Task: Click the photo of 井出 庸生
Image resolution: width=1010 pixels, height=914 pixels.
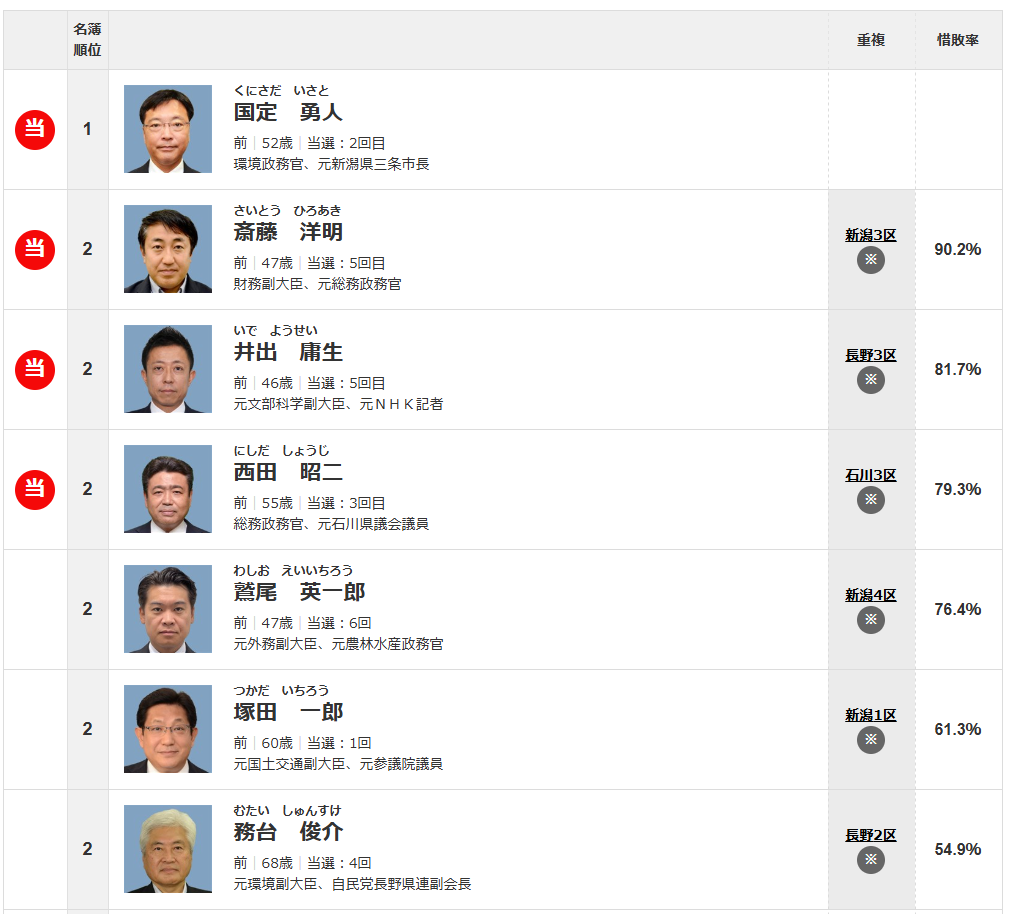Action: 167,369
